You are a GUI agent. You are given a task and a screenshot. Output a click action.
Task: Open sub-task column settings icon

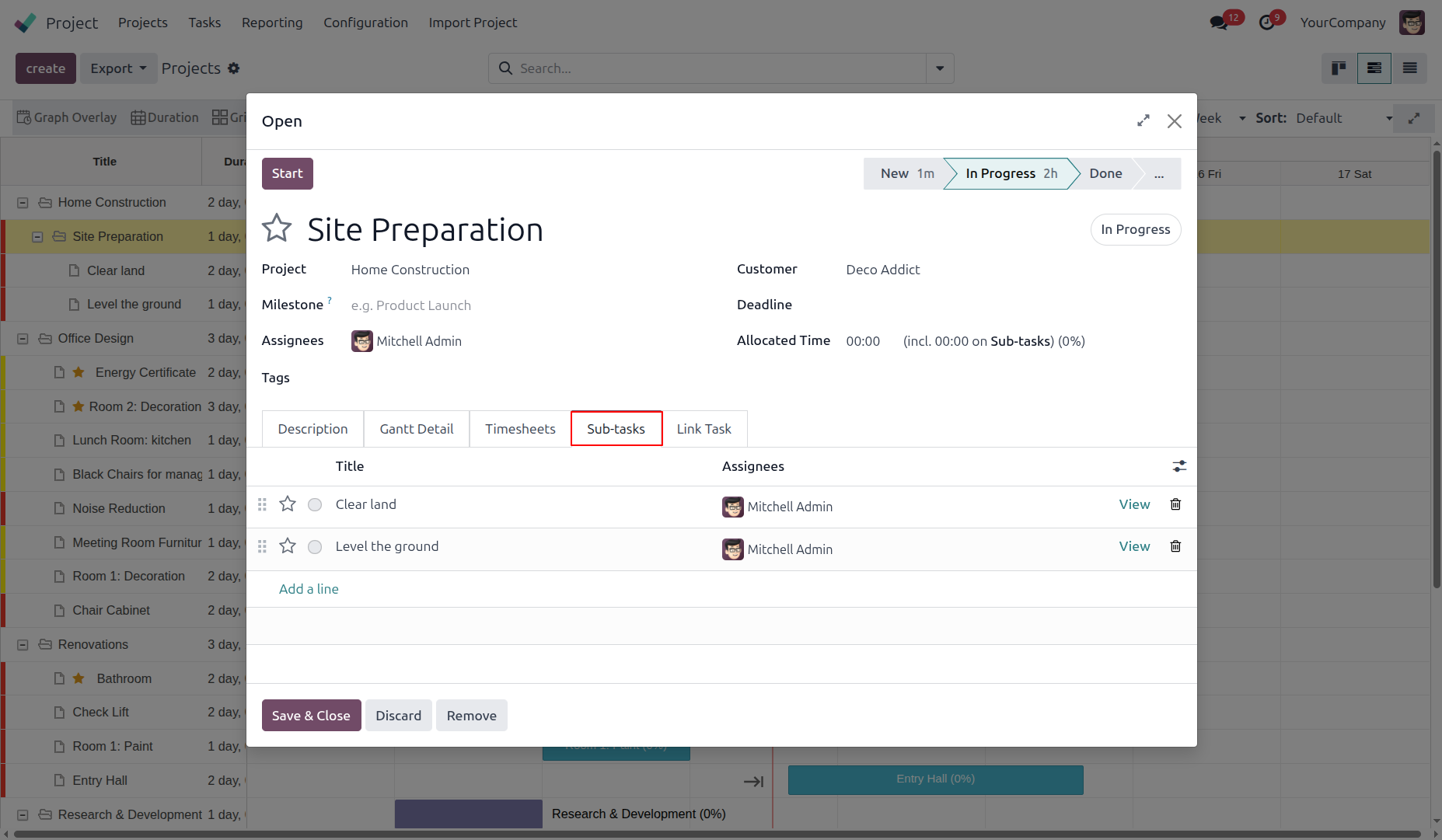tap(1179, 466)
